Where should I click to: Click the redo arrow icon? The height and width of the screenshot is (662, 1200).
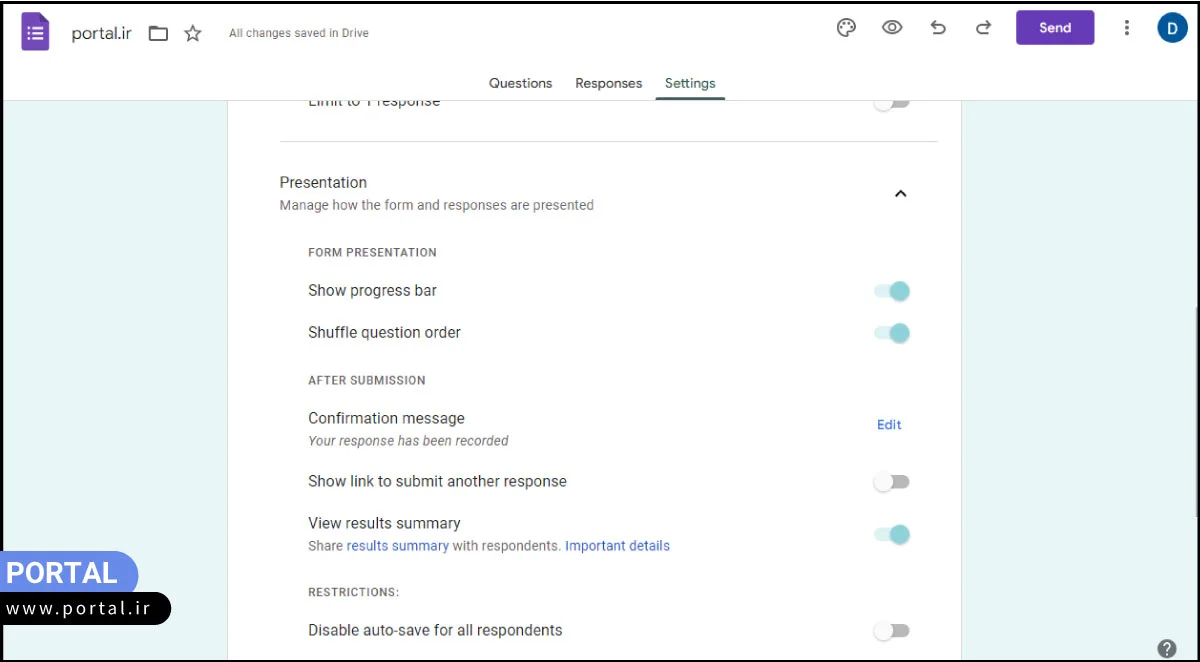[983, 28]
